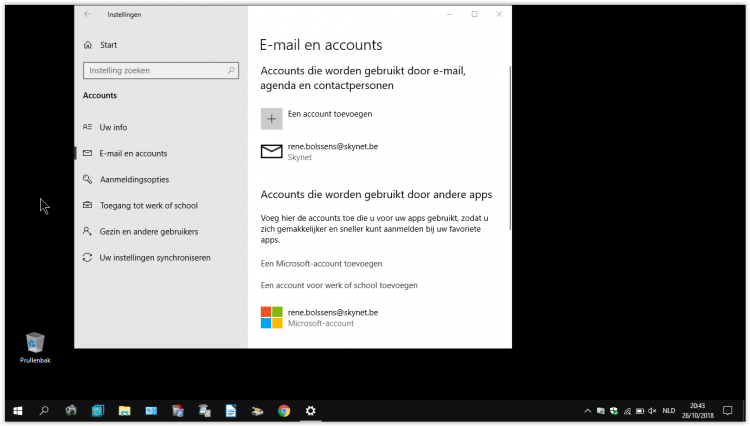Open Prullenbak on the desktop
This screenshot has width=750, height=426.
[35, 346]
